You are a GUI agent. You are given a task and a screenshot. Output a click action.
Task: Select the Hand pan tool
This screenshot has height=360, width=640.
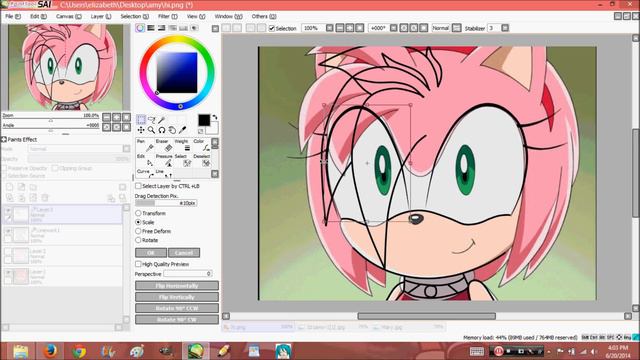click(x=172, y=130)
